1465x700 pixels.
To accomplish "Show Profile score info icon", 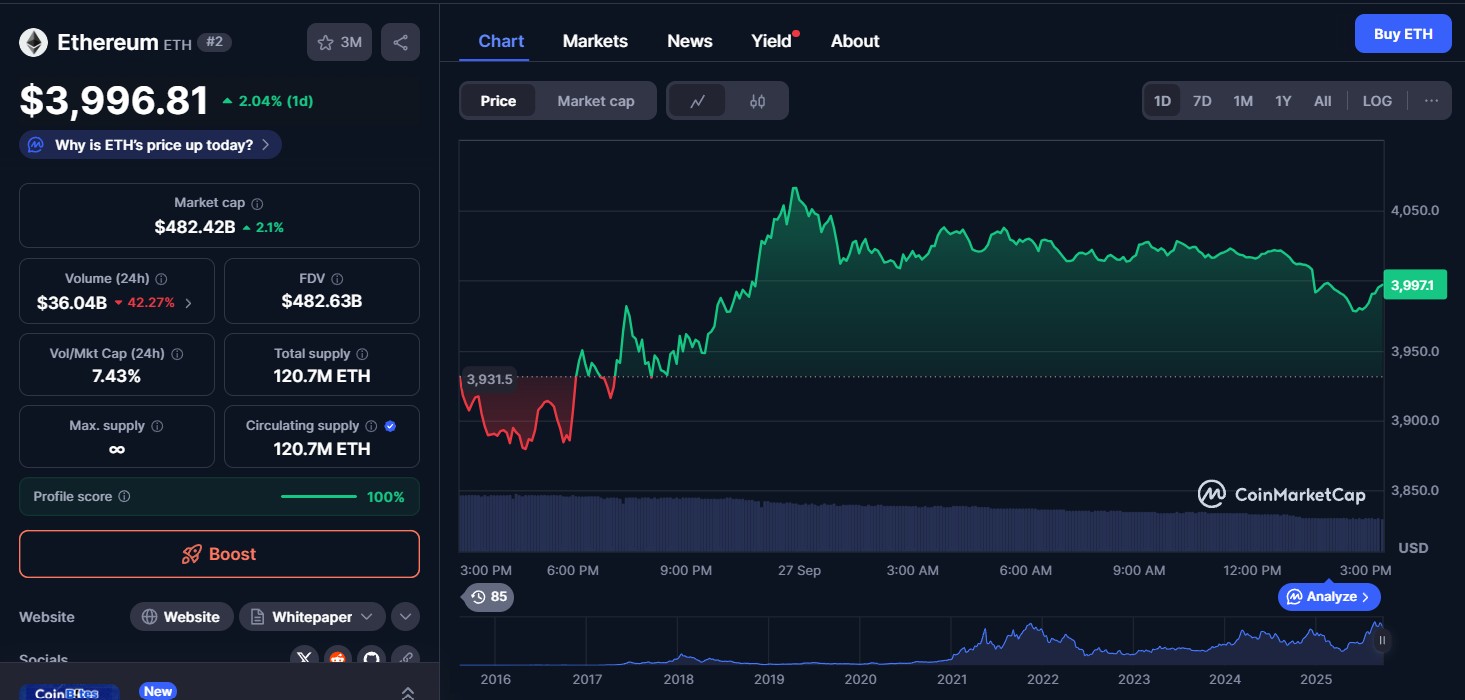I will tap(124, 496).
